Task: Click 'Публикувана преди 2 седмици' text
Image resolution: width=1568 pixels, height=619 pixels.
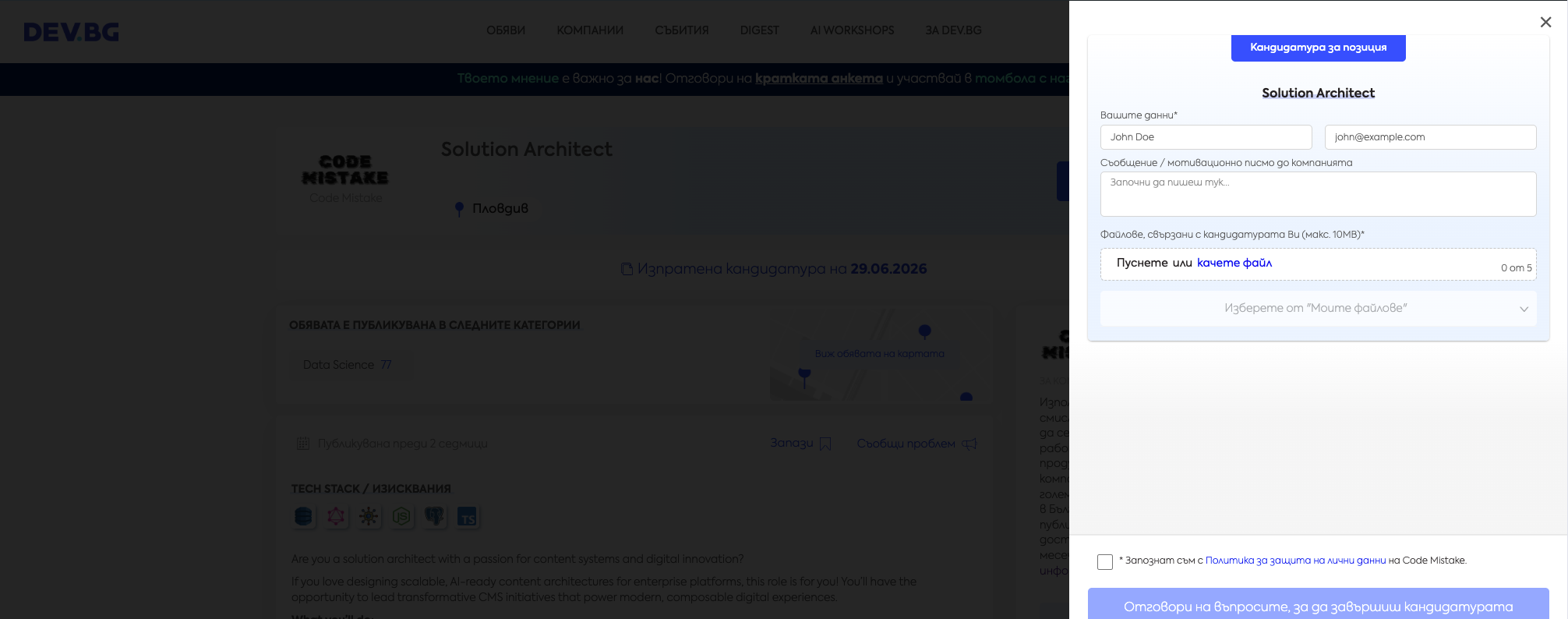Action: 402,444
